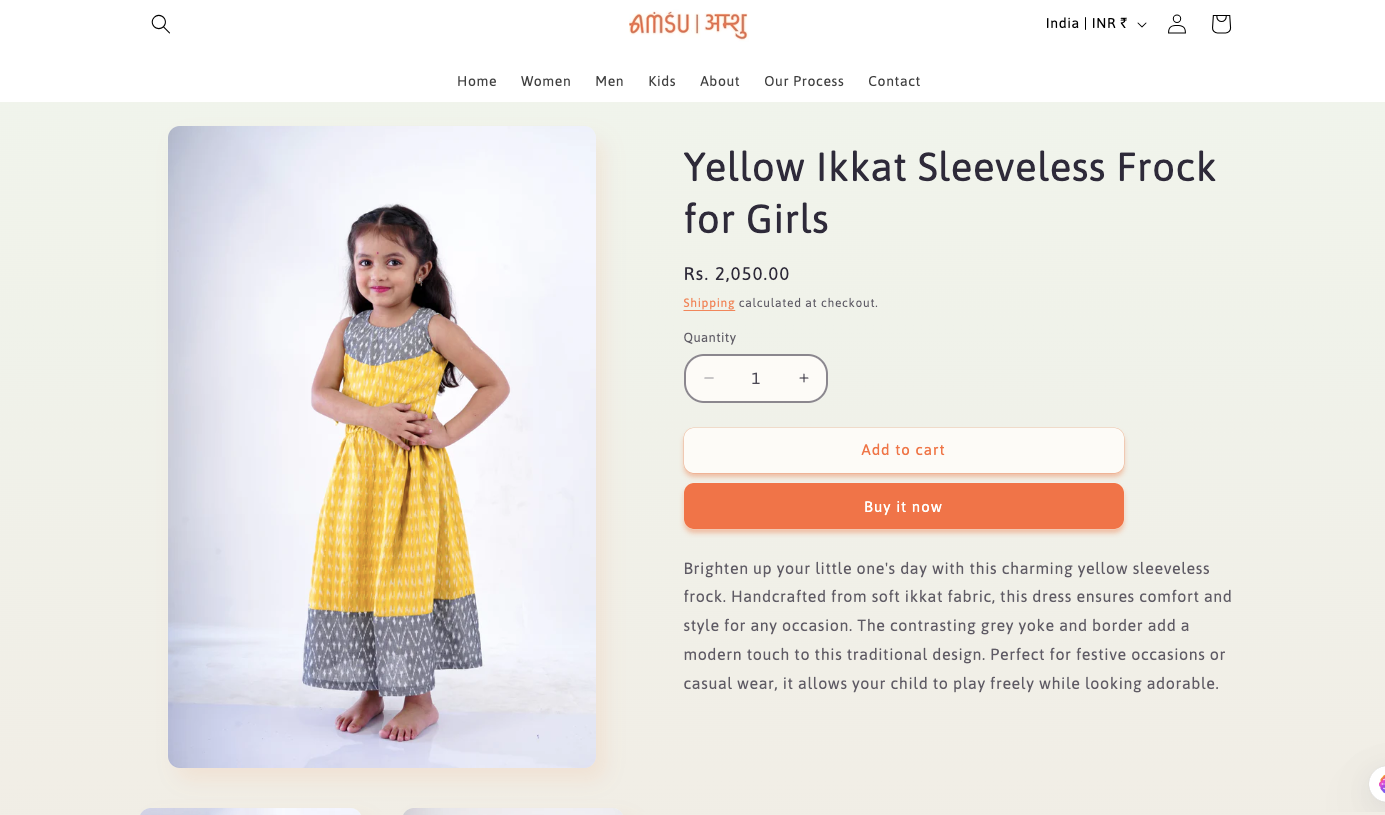Go to the Home menu item
Image resolution: width=1385 pixels, height=815 pixels.
click(x=477, y=81)
